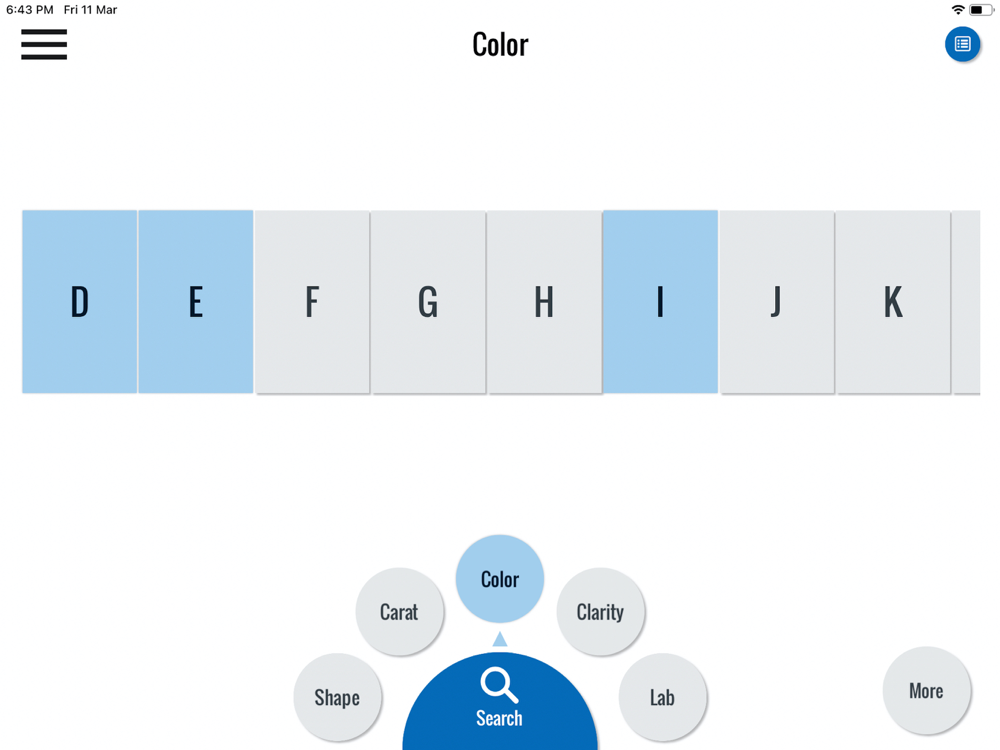1000x750 pixels.
Task: Tap the partially visible next color card
Action: pyautogui.click(x=967, y=301)
